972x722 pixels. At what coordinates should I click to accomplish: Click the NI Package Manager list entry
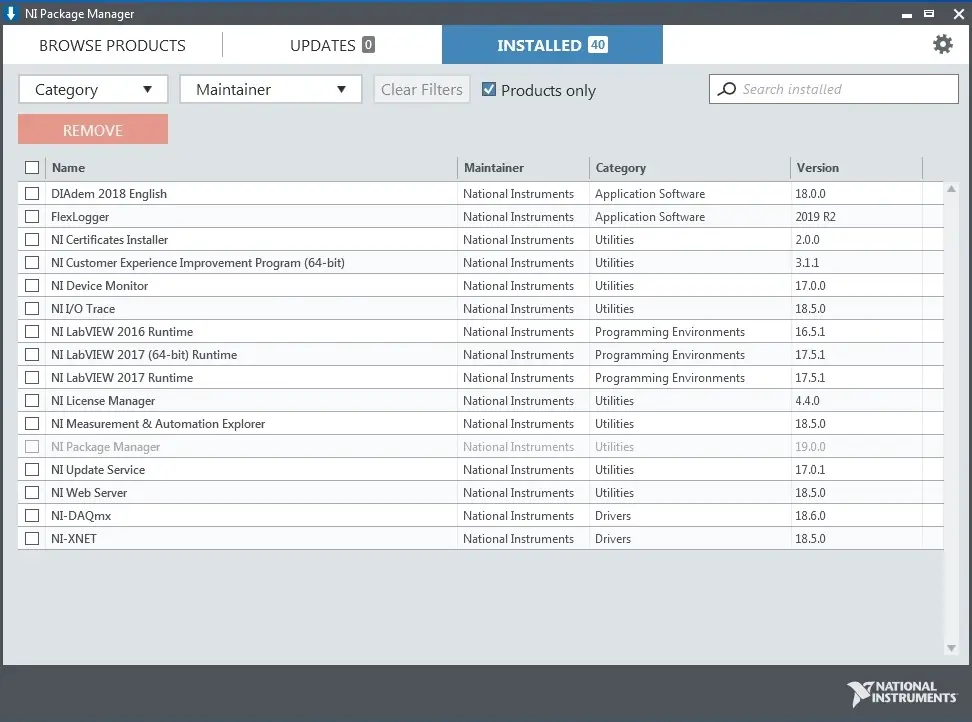(481, 446)
